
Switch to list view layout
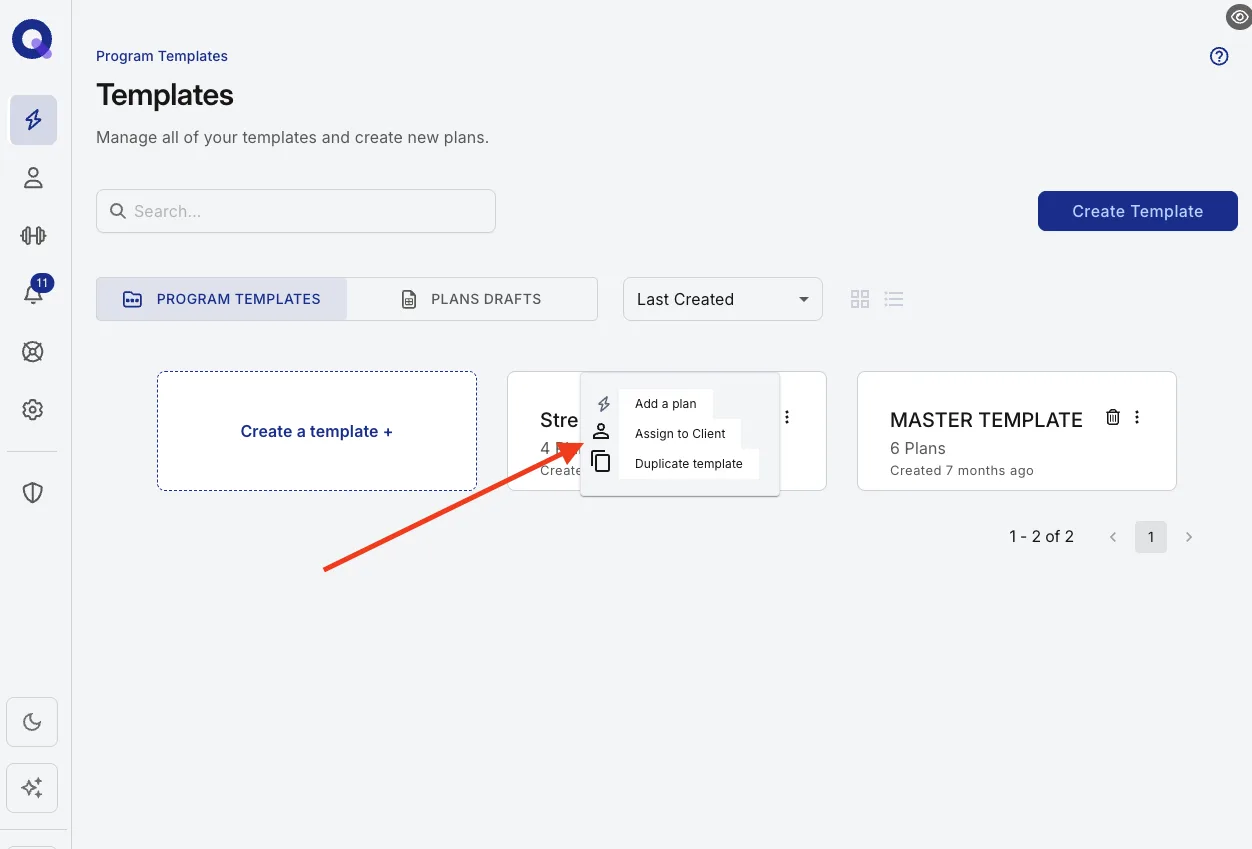[x=894, y=299]
